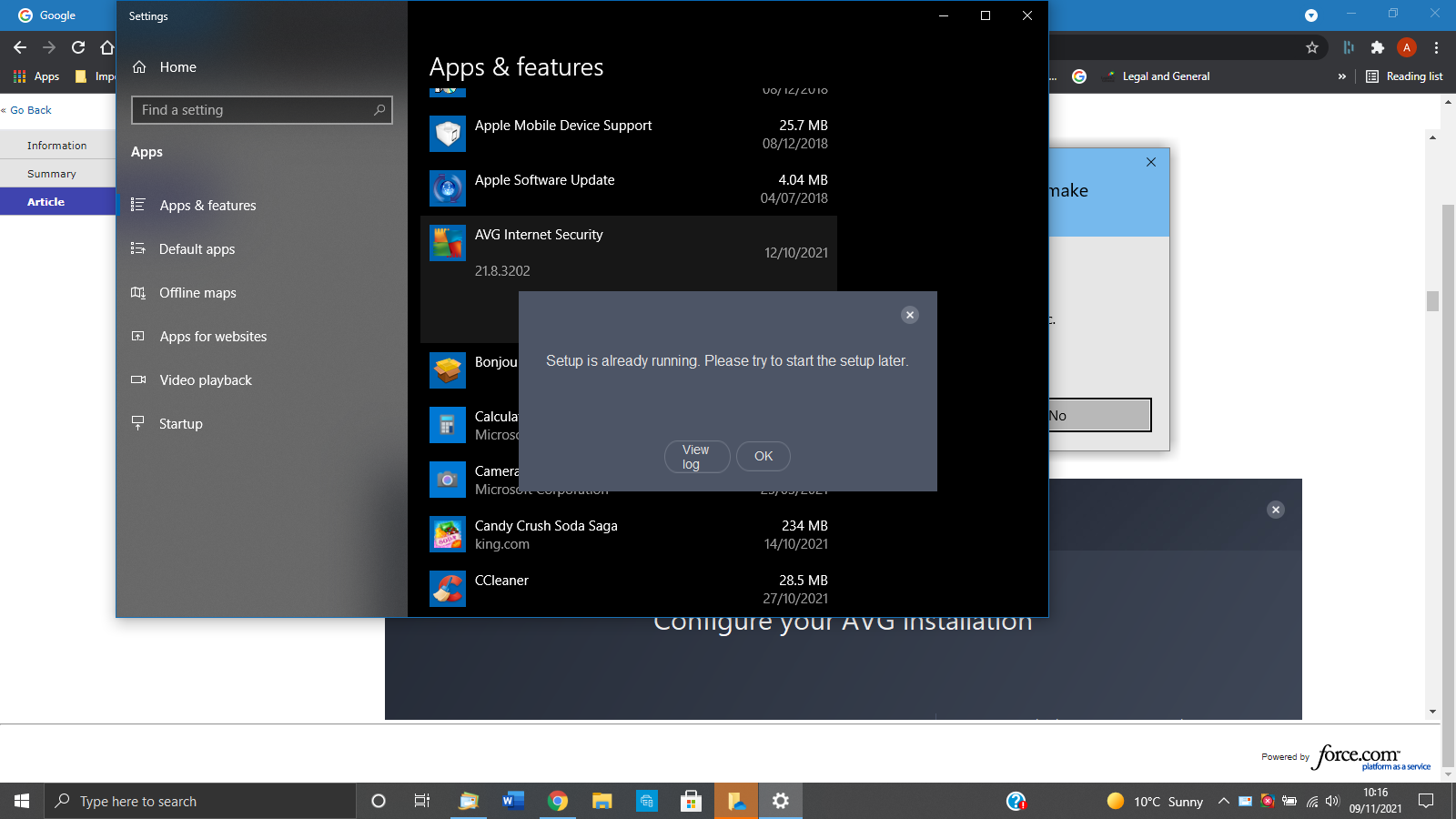Click Apple Software Update app icon
Viewport: 1456px width, 819px height.
(x=448, y=188)
